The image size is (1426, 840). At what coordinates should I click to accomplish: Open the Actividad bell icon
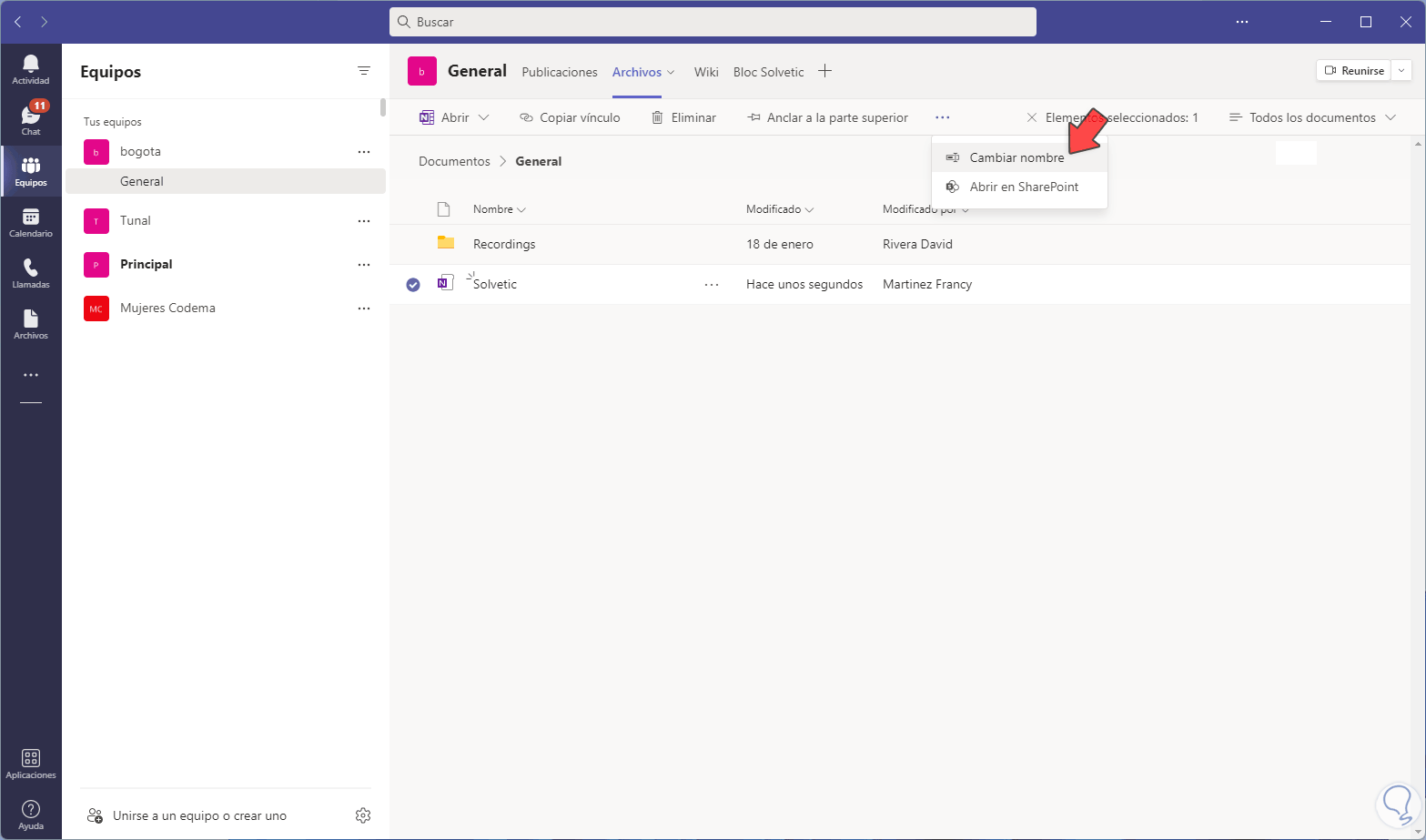point(31,69)
